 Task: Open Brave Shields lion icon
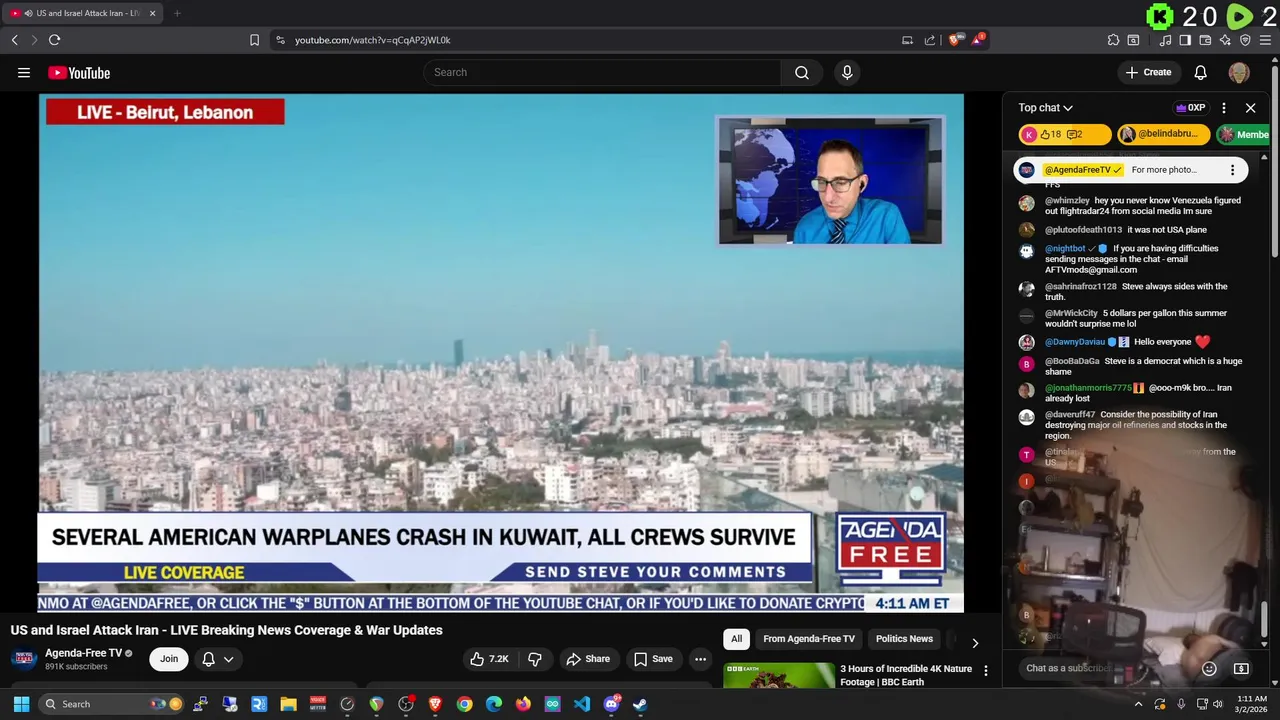955,40
